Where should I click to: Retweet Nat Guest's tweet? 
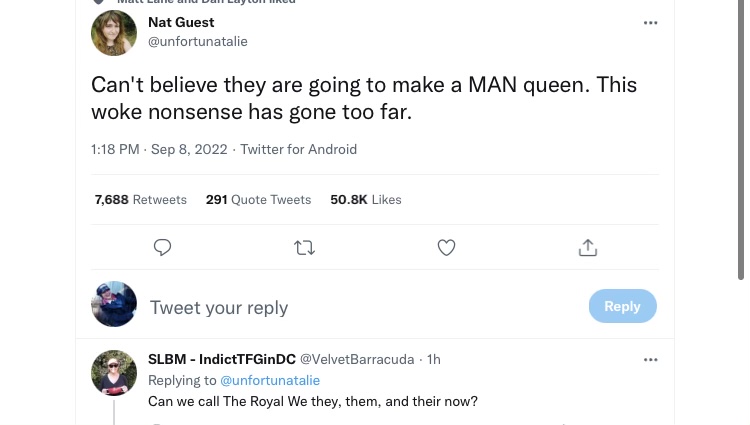[305, 247]
